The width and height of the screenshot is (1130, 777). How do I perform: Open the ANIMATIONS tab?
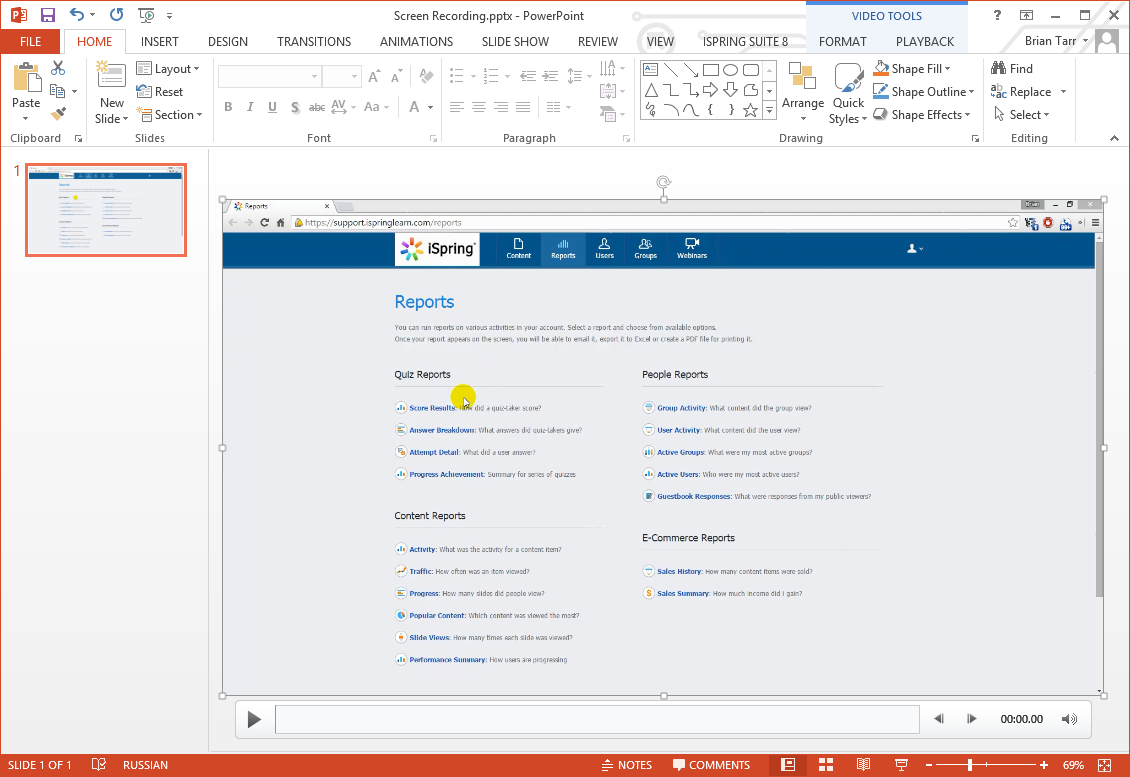[416, 41]
